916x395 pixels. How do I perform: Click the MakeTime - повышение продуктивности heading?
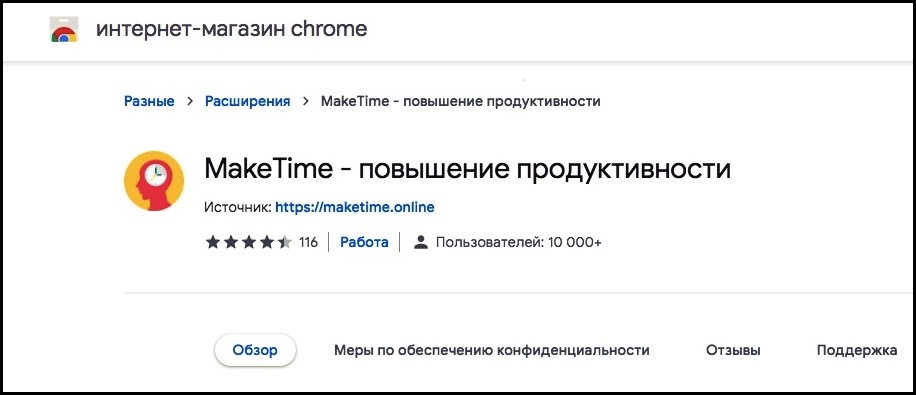467,170
